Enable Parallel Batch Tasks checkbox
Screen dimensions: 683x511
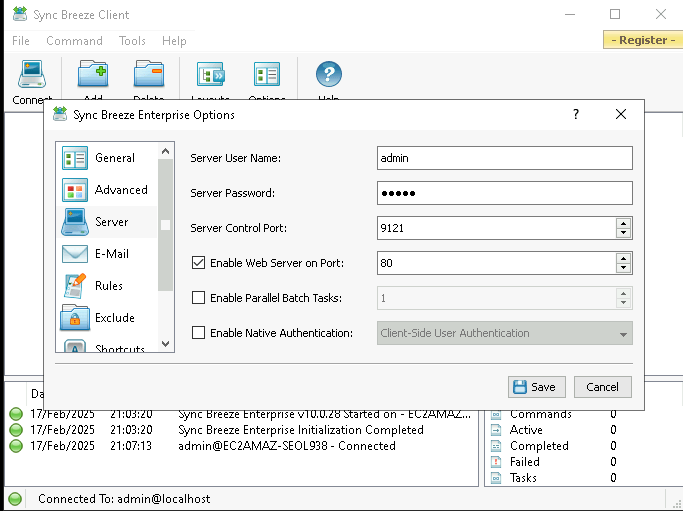[x=198, y=298]
